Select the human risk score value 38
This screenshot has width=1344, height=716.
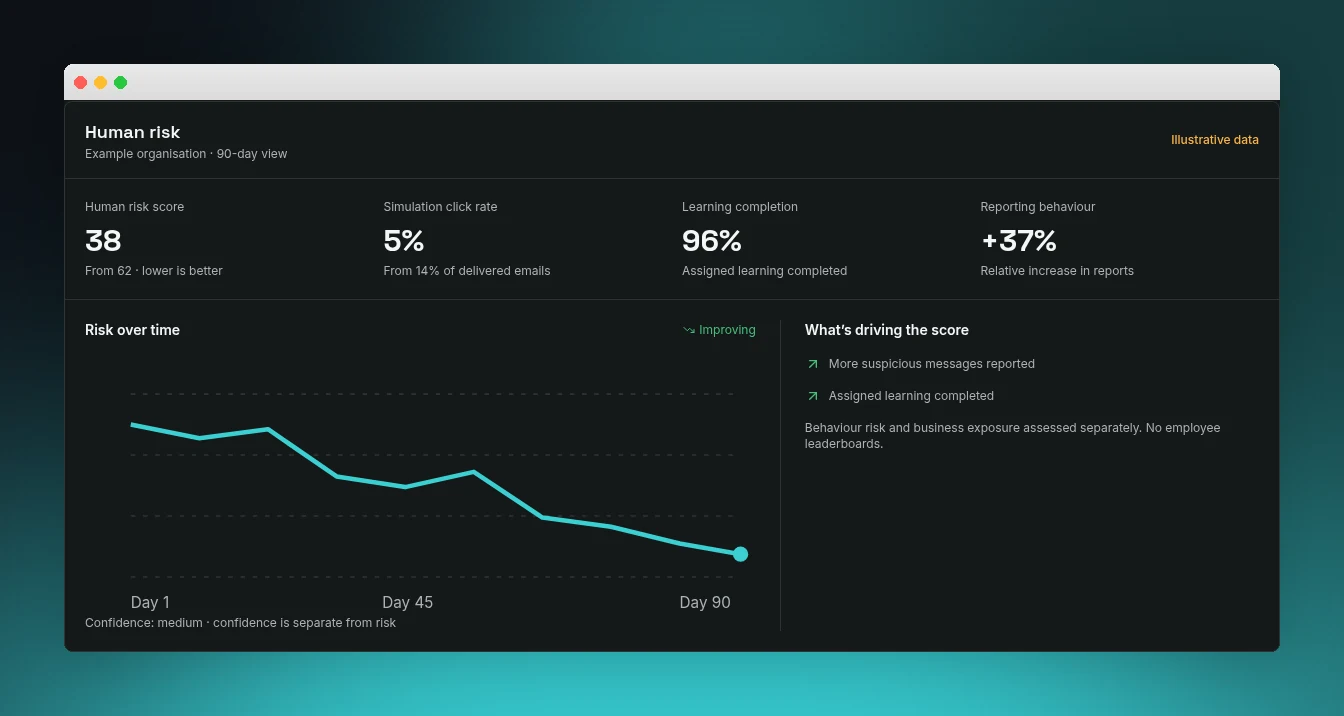103,241
